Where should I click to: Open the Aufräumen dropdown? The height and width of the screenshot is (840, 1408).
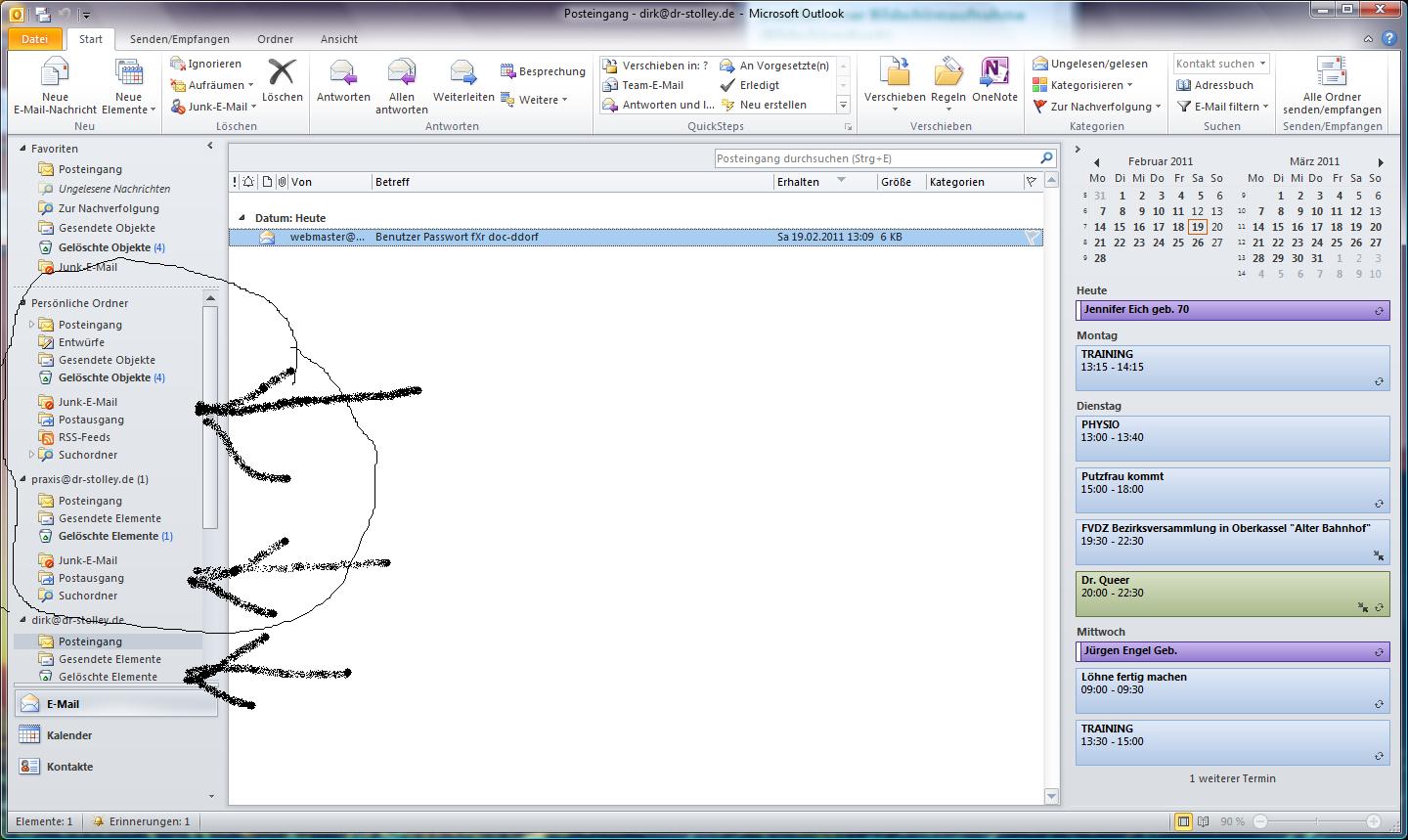(x=211, y=85)
